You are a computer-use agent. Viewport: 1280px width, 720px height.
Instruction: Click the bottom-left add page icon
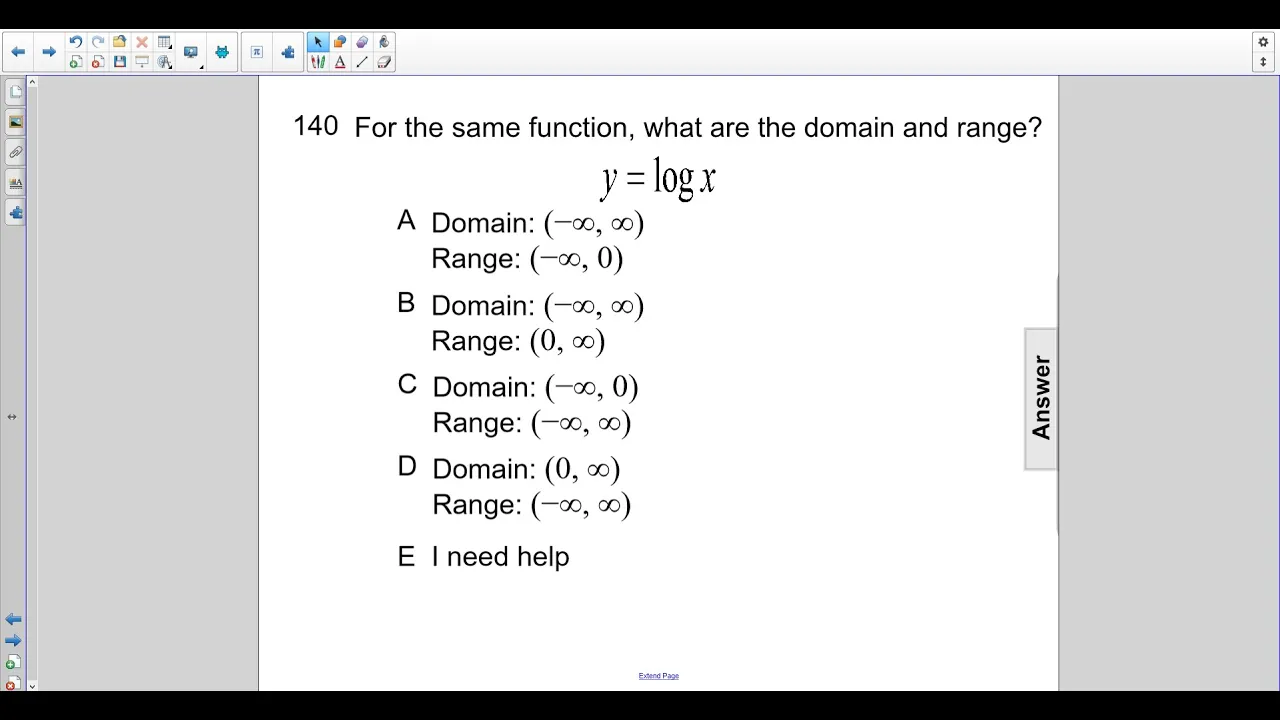11,663
